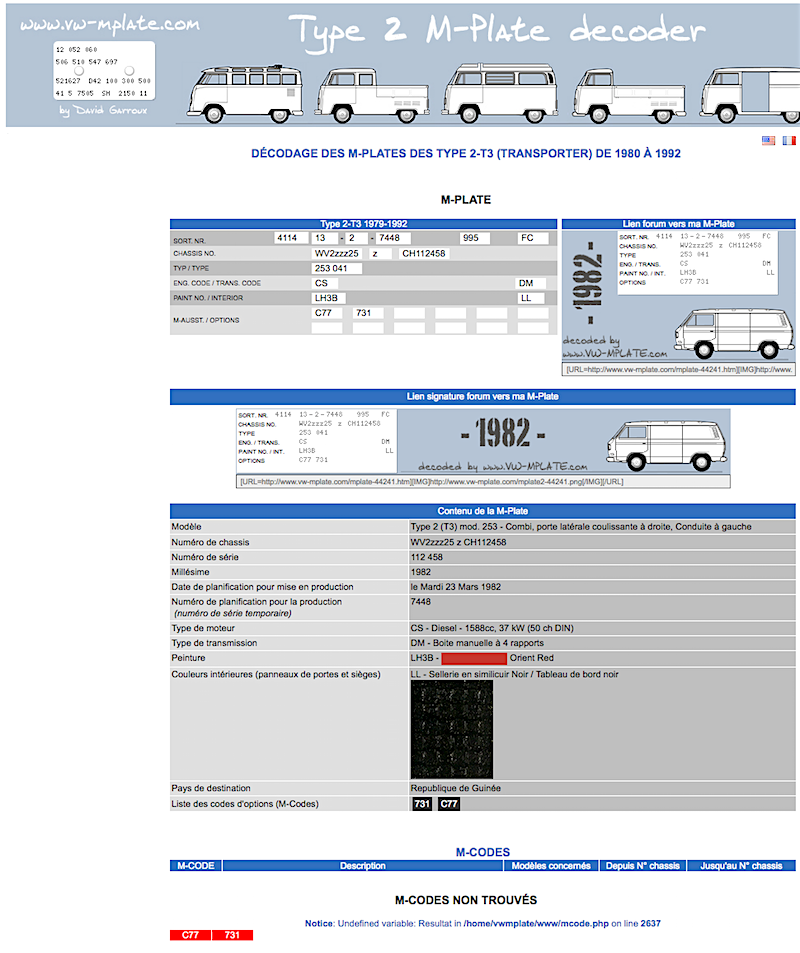
Task: Click the M-CODE column header
Action: click(x=196, y=866)
